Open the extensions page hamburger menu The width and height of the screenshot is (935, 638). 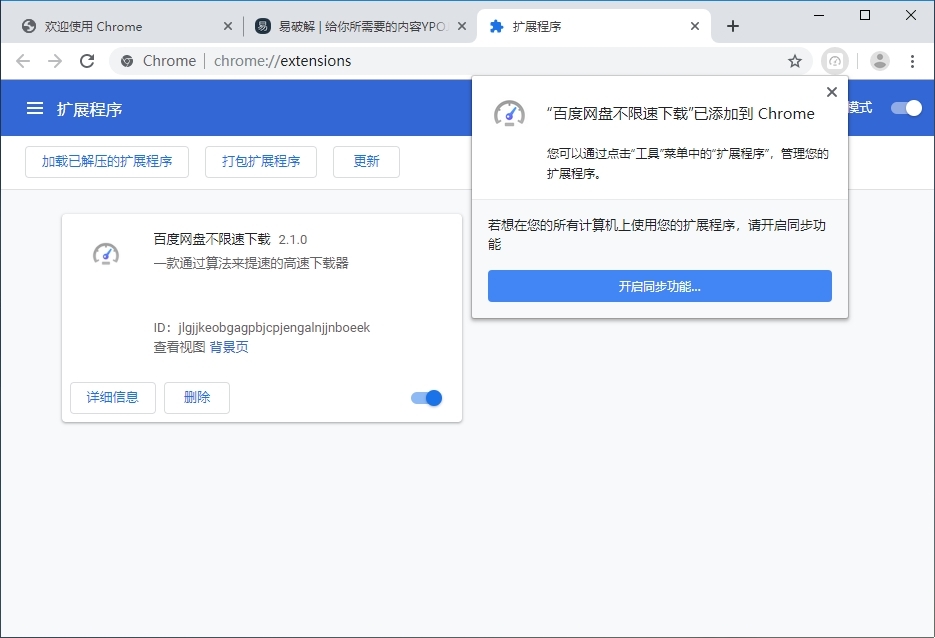[x=34, y=107]
